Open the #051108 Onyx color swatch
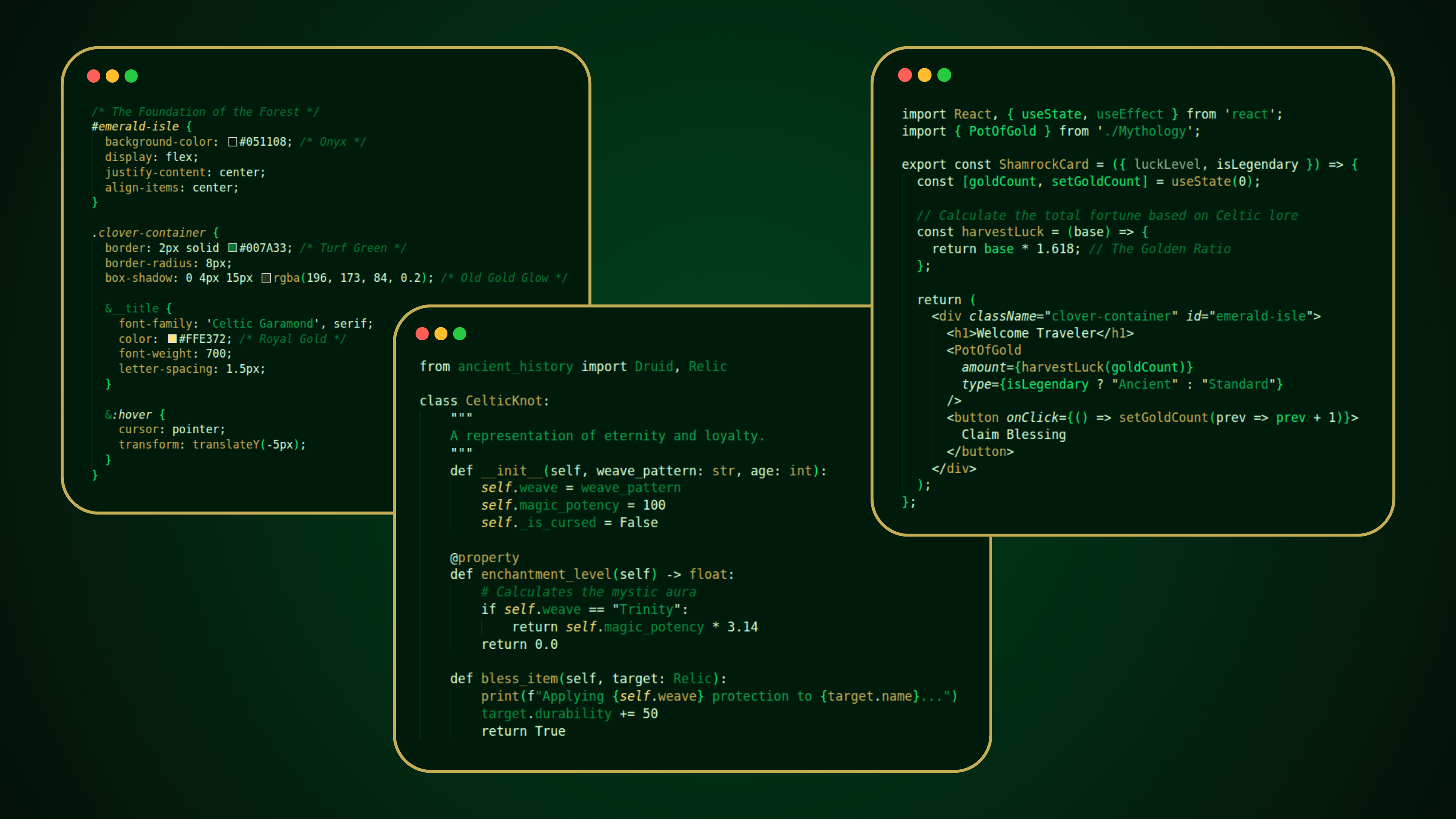1456x819 pixels. (x=232, y=142)
